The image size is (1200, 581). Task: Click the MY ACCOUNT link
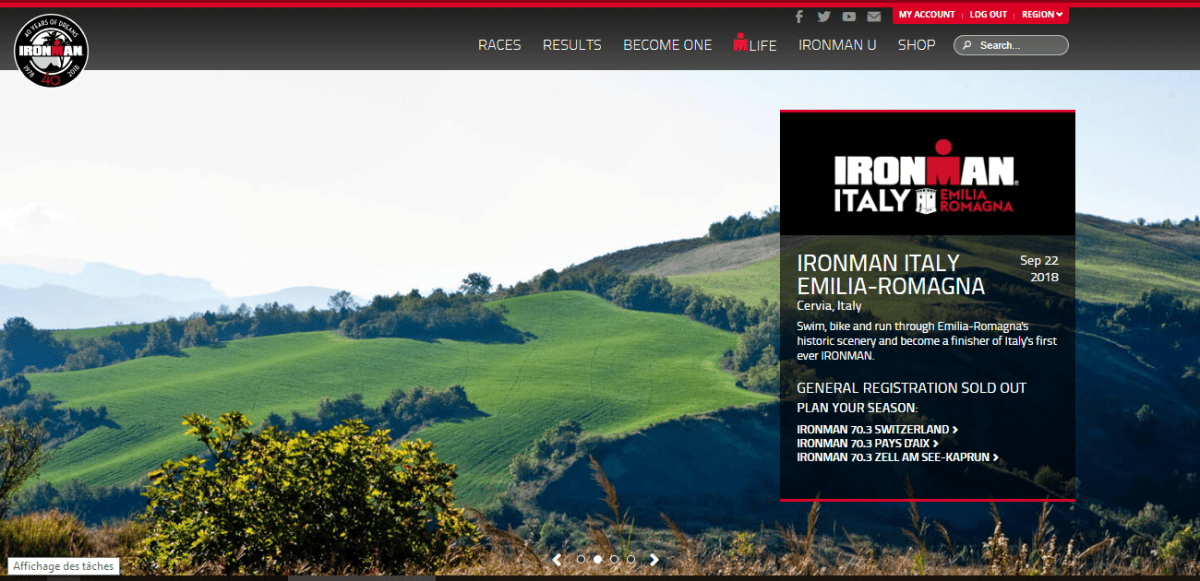(x=926, y=15)
